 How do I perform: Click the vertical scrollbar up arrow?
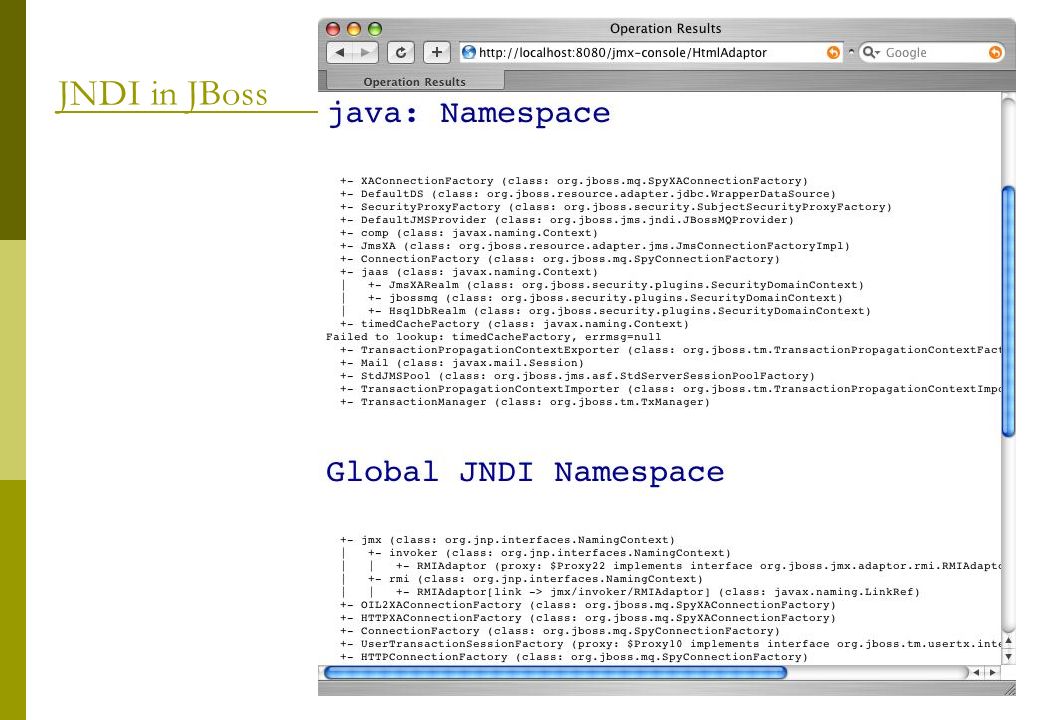coord(1008,641)
